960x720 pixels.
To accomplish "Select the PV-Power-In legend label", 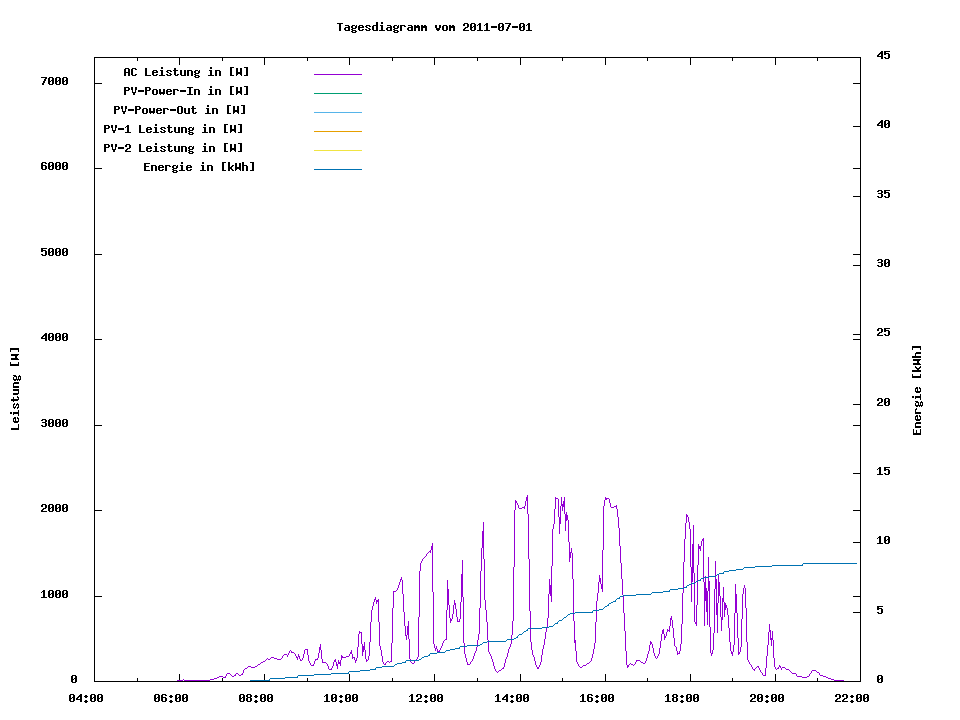I will tap(193, 91).
